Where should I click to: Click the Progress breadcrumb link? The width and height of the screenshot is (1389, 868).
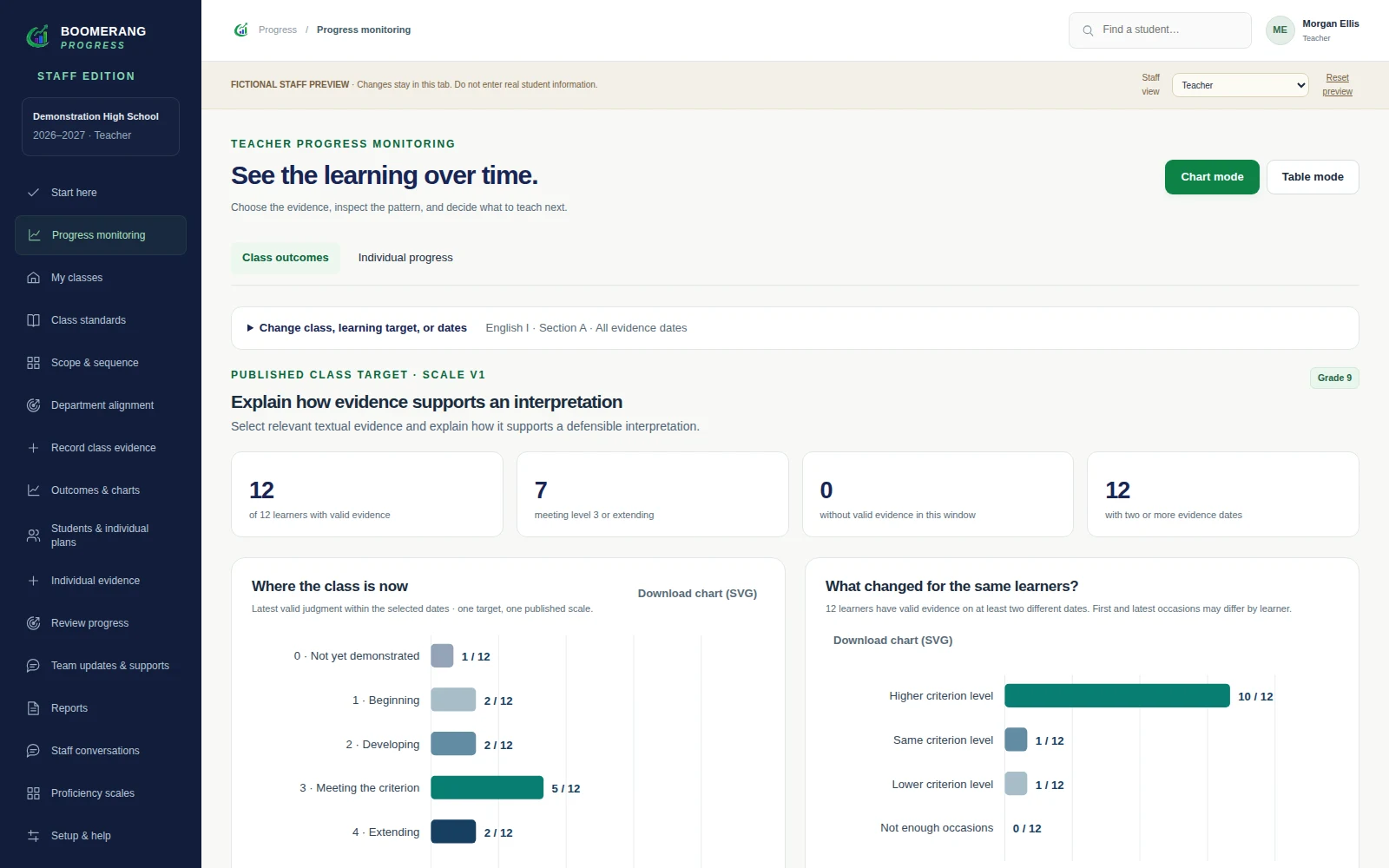tap(278, 30)
